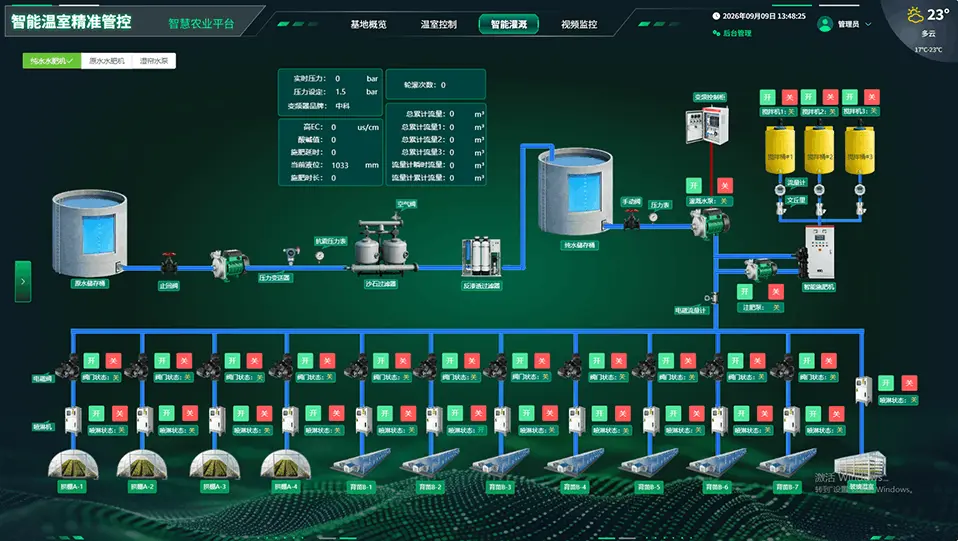
Task: Click the 电磁流量计 flow meter label
Action: (x=691, y=311)
